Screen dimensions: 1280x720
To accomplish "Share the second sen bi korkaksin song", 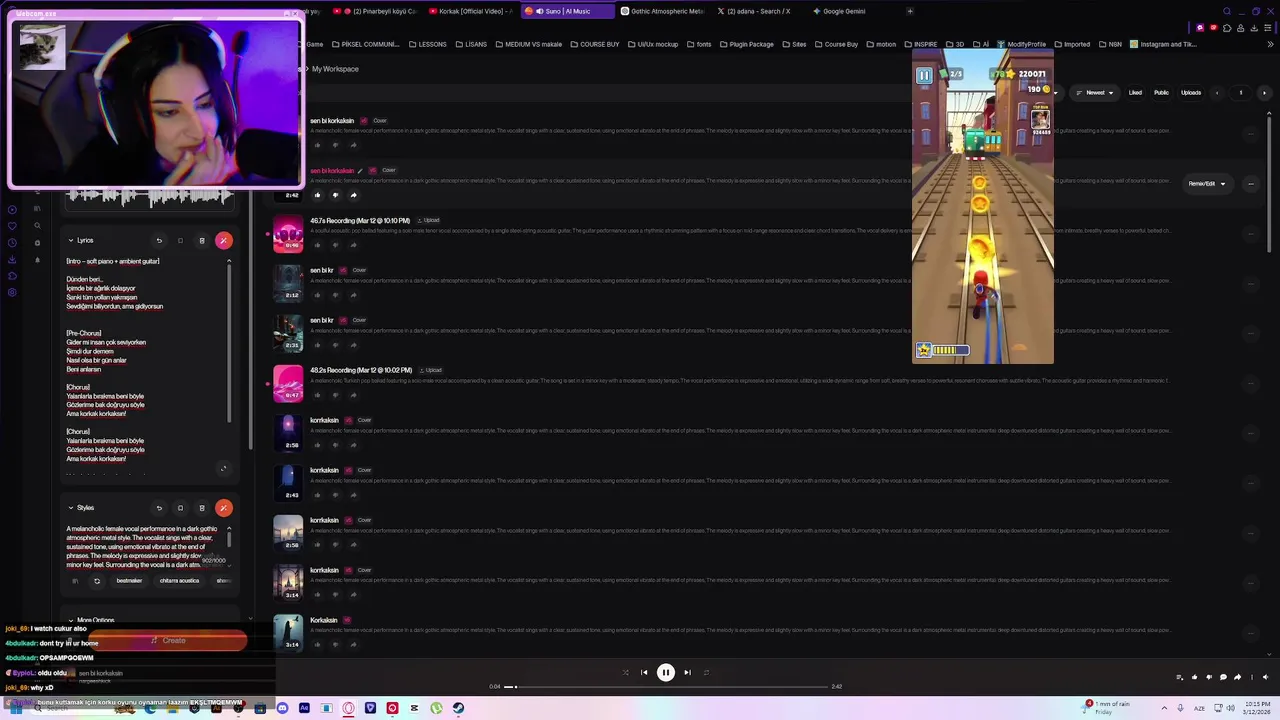I will tap(353, 195).
